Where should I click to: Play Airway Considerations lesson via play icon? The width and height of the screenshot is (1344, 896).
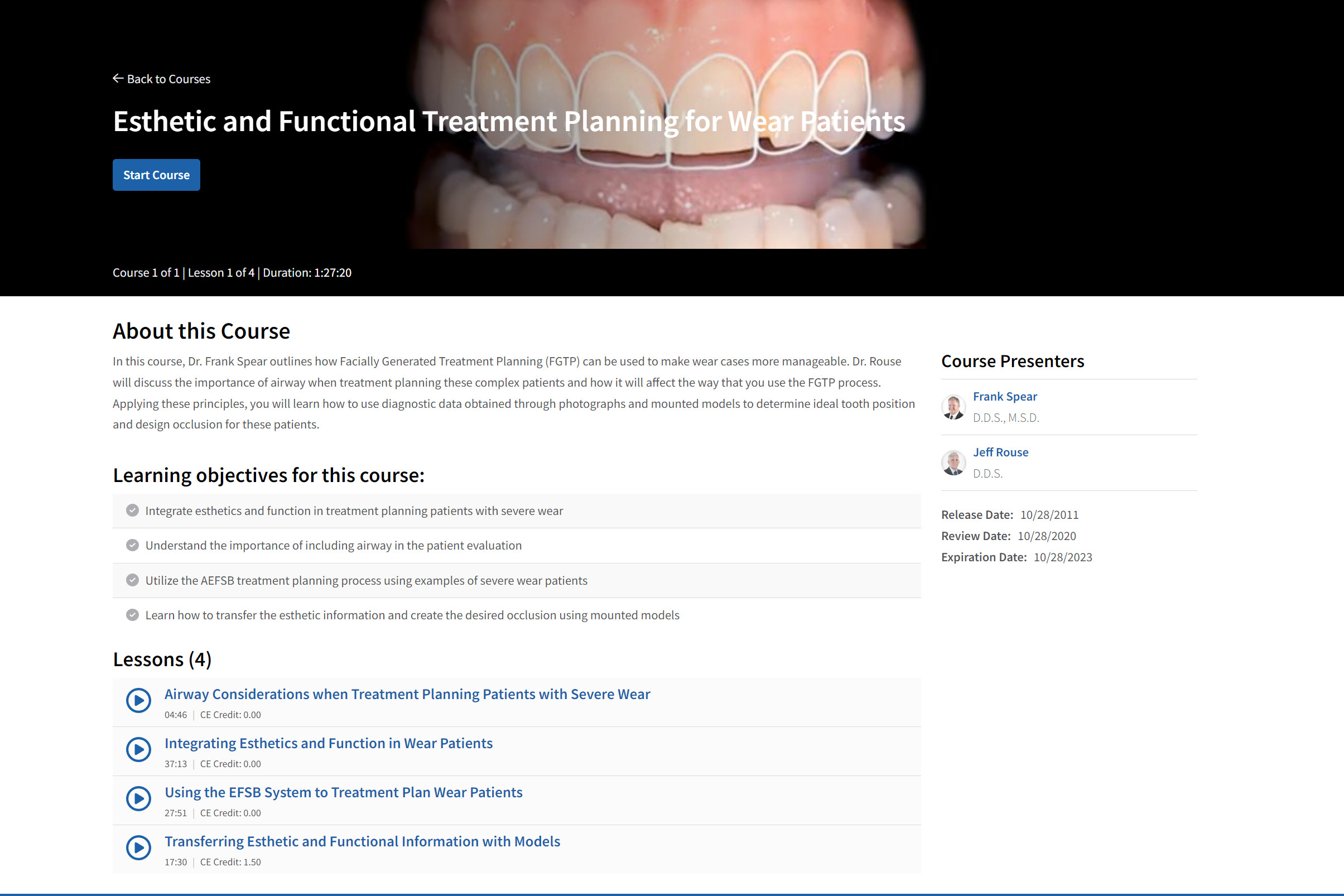coord(138,700)
